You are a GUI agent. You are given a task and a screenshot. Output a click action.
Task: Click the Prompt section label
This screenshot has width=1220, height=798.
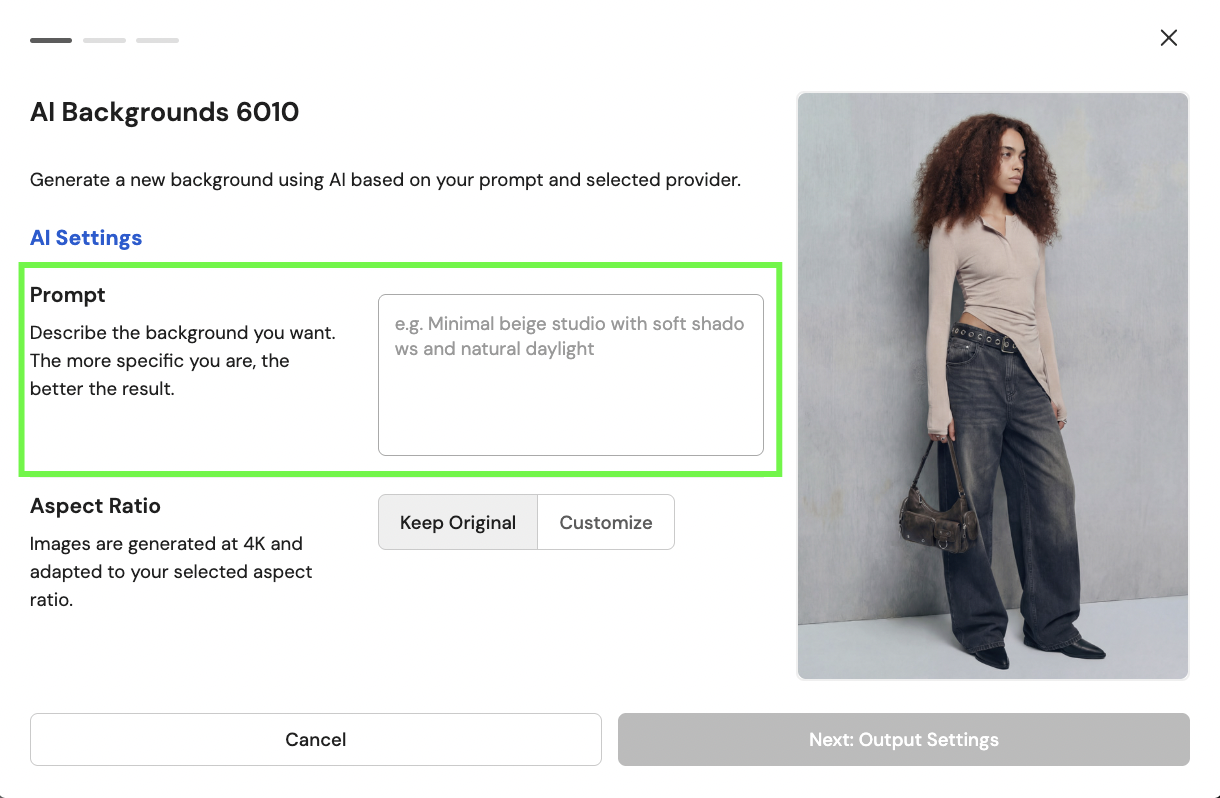tap(68, 295)
